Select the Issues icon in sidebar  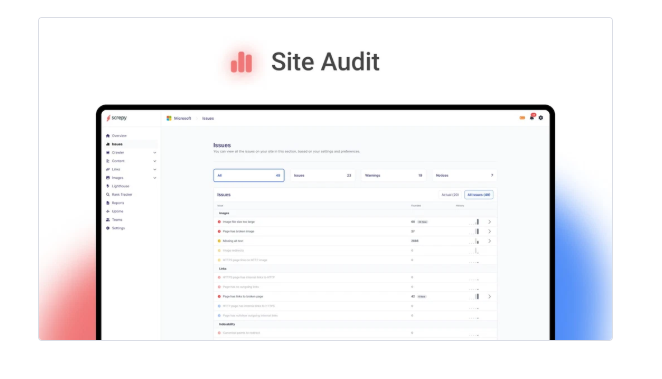pyautogui.click(x=108, y=144)
